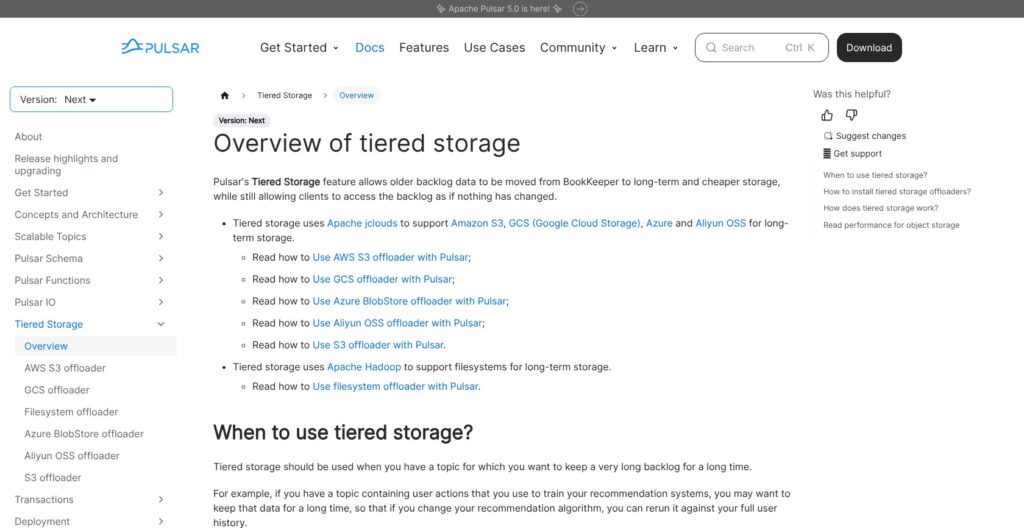Open S3 offloader sidebar page
This screenshot has height=528, width=1024.
click(x=53, y=478)
